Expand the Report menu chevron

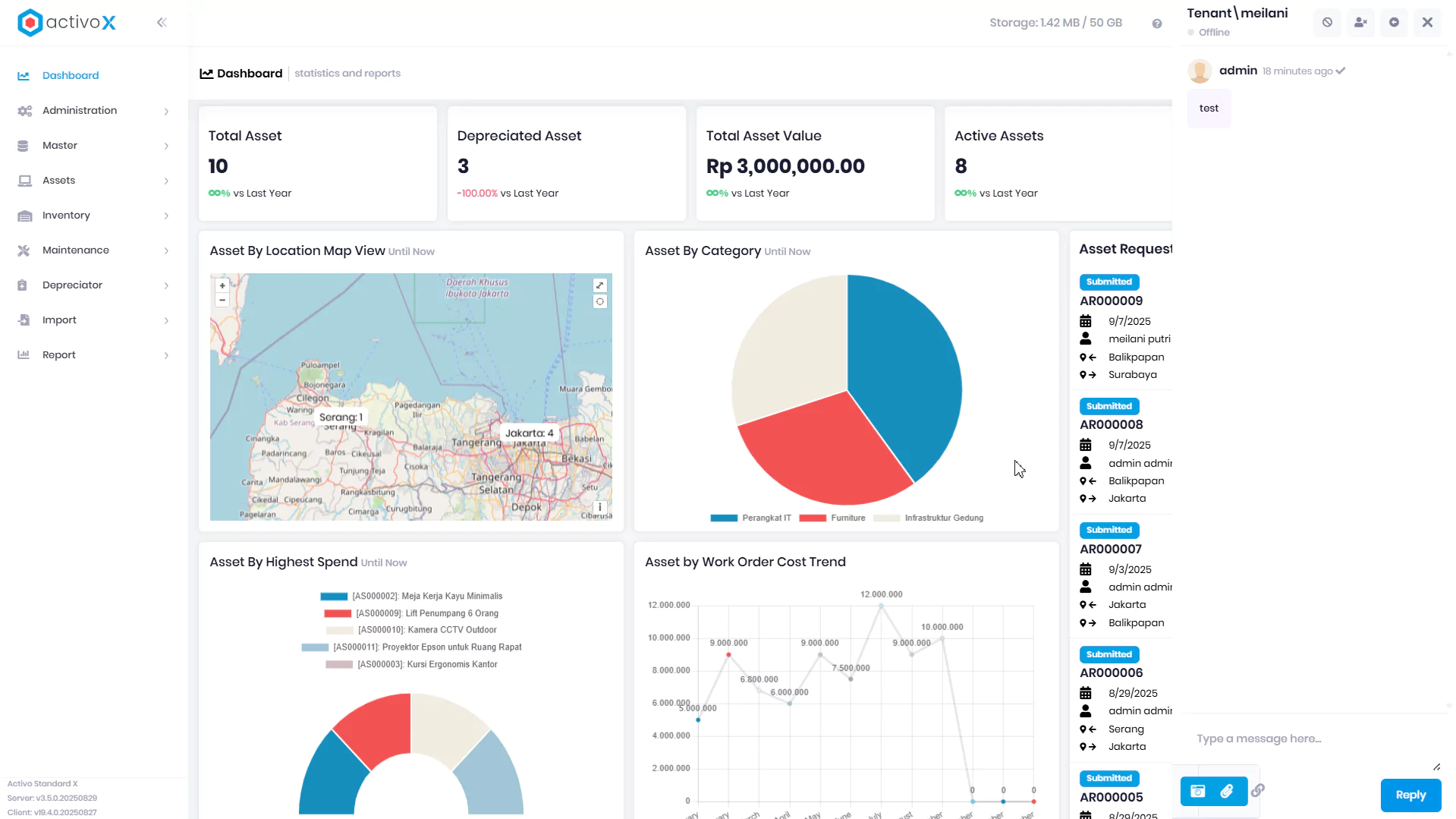pos(166,355)
